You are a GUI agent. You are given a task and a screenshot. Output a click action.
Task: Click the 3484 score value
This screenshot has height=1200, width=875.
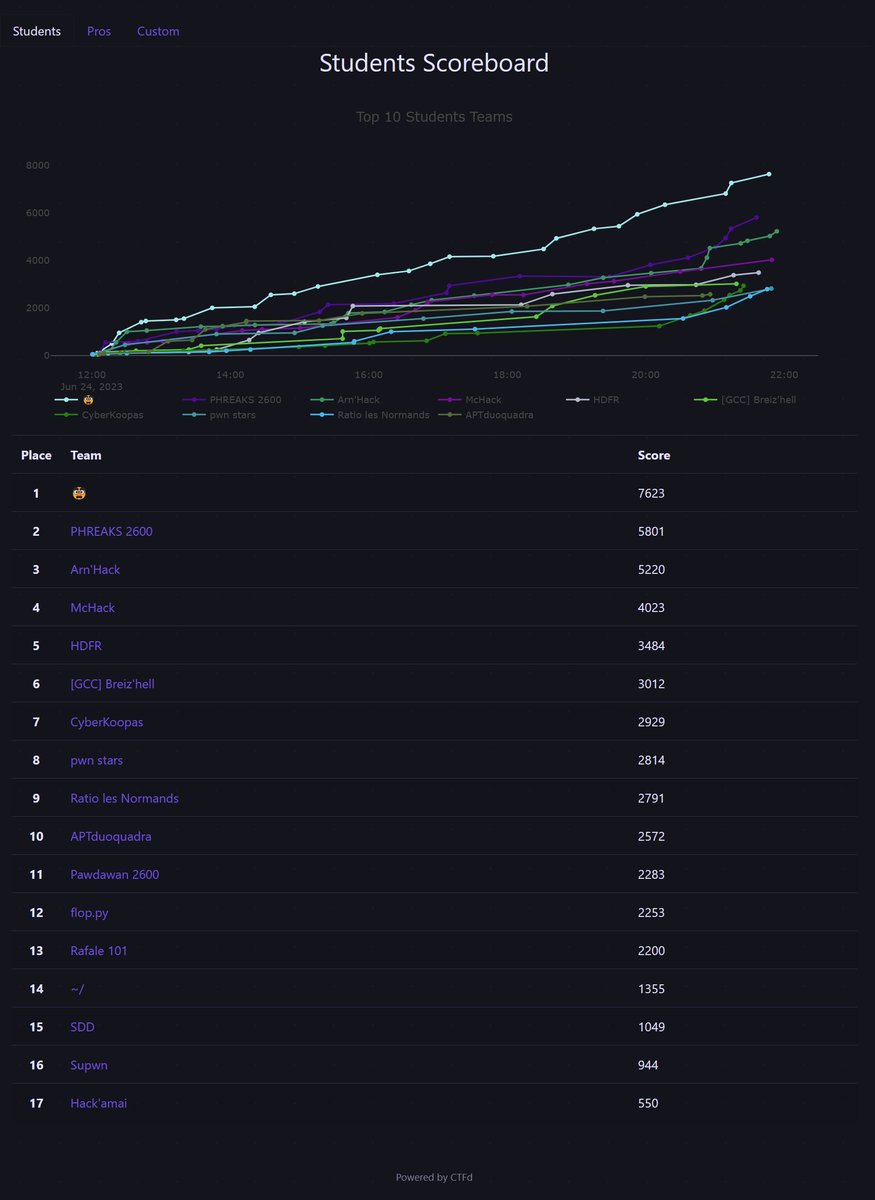[x=651, y=645]
